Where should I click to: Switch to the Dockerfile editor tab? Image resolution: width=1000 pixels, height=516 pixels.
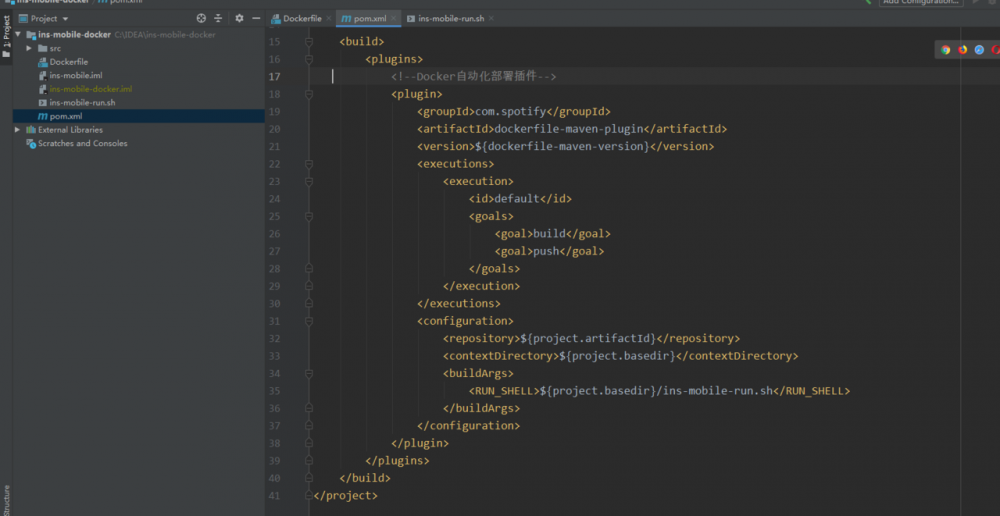[301, 18]
